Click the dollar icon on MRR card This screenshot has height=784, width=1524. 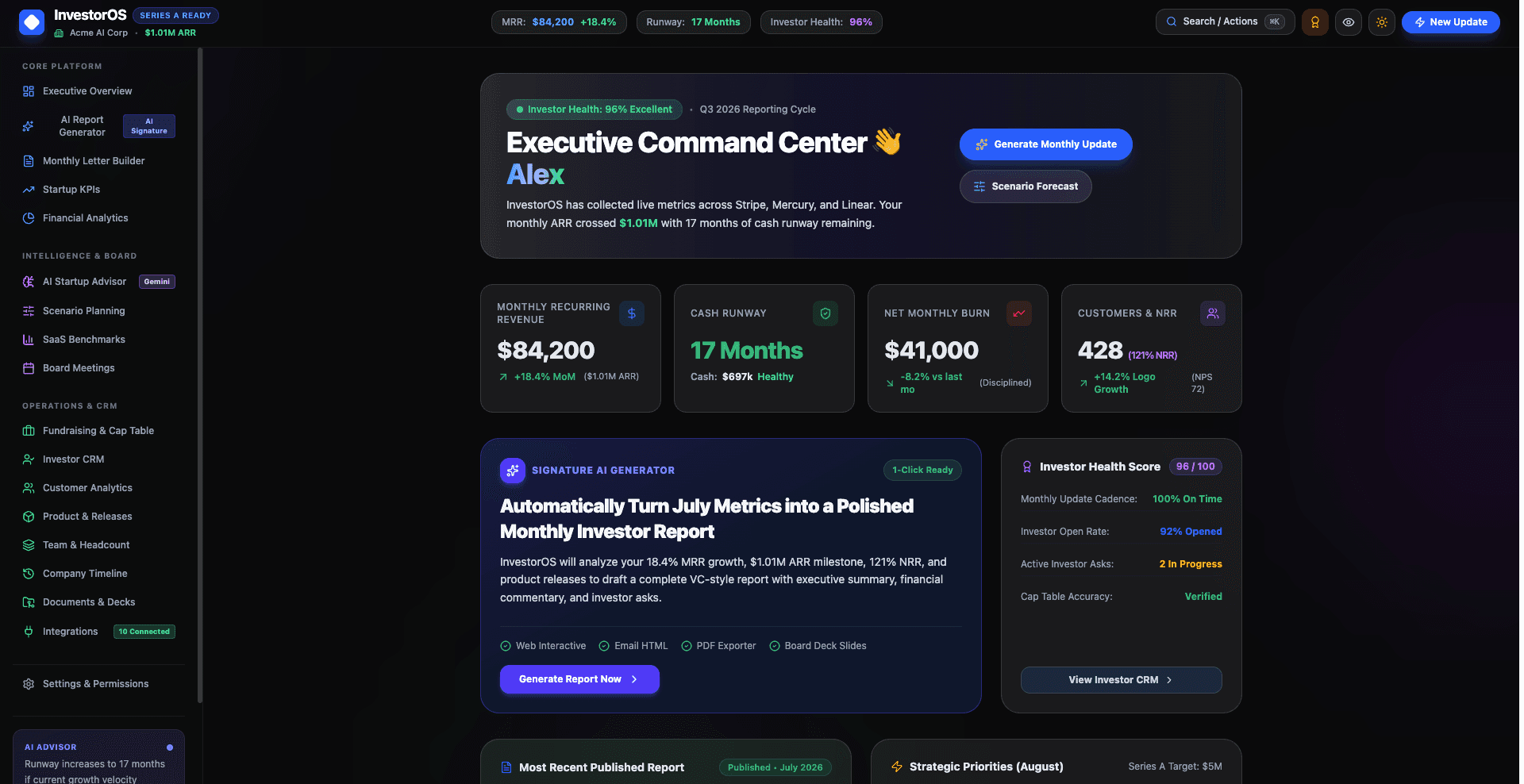632,313
